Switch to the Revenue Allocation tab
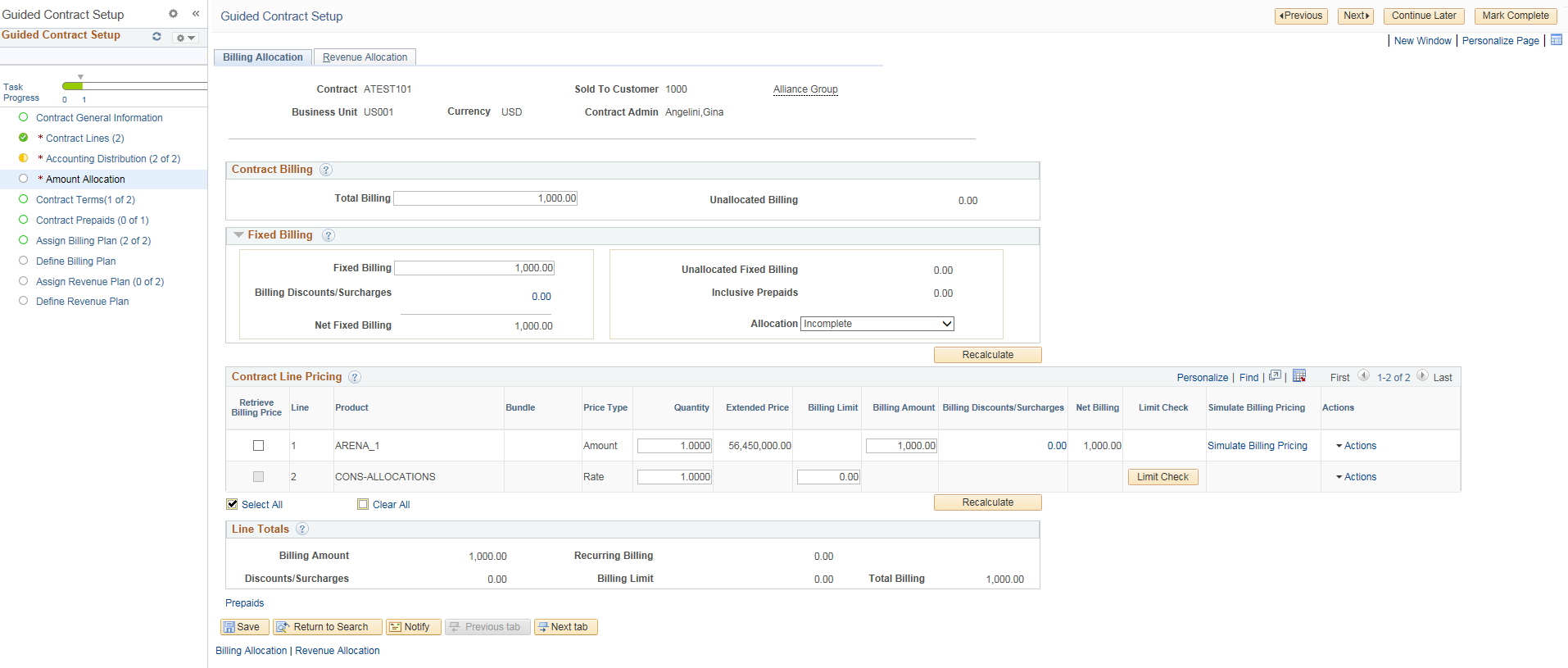The width and height of the screenshot is (1568, 668). click(x=365, y=57)
